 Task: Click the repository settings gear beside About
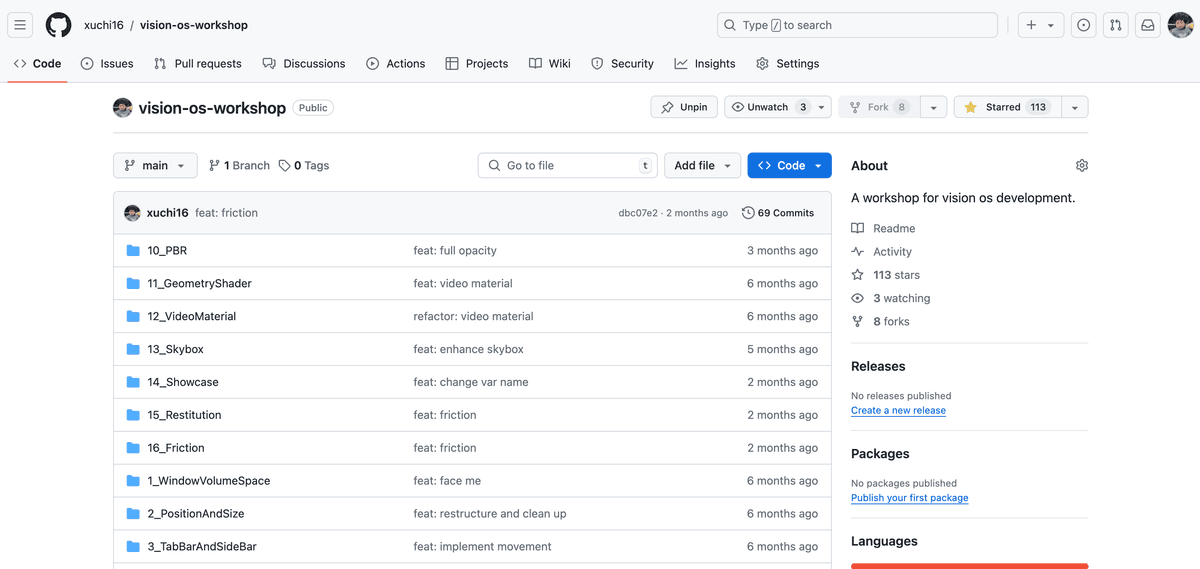click(x=1081, y=166)
